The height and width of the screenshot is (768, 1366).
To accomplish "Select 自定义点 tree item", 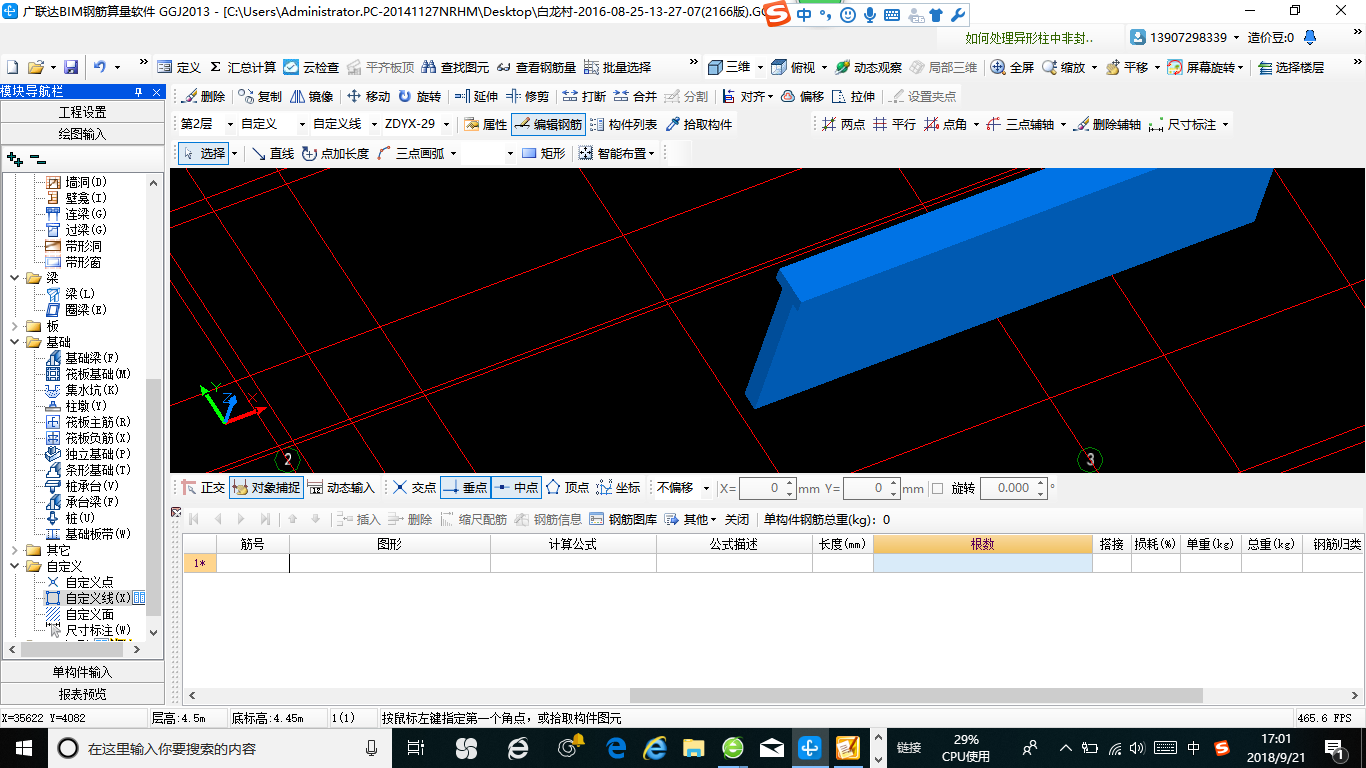I will [89, 582].
